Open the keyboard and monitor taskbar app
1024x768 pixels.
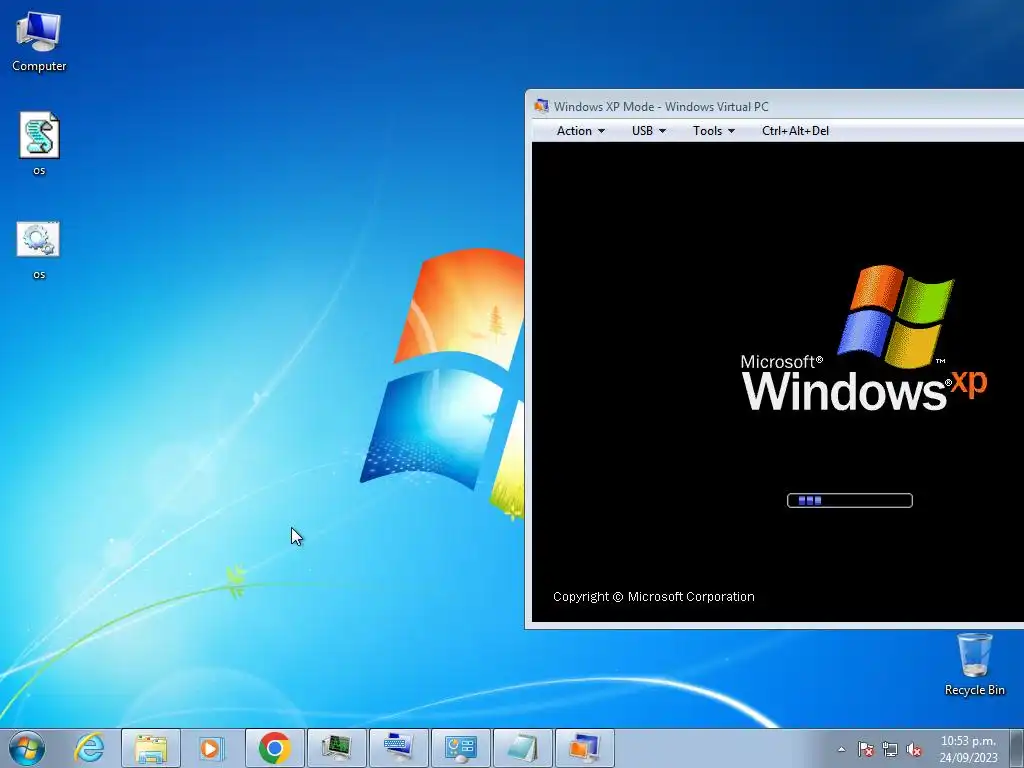click(x=399, y=748)
